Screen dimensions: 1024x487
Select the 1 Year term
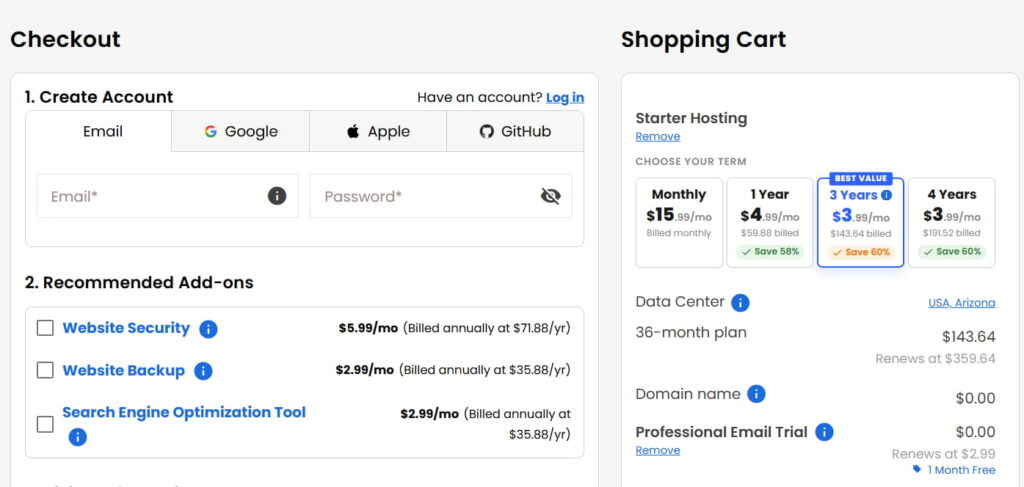[770, 223]
